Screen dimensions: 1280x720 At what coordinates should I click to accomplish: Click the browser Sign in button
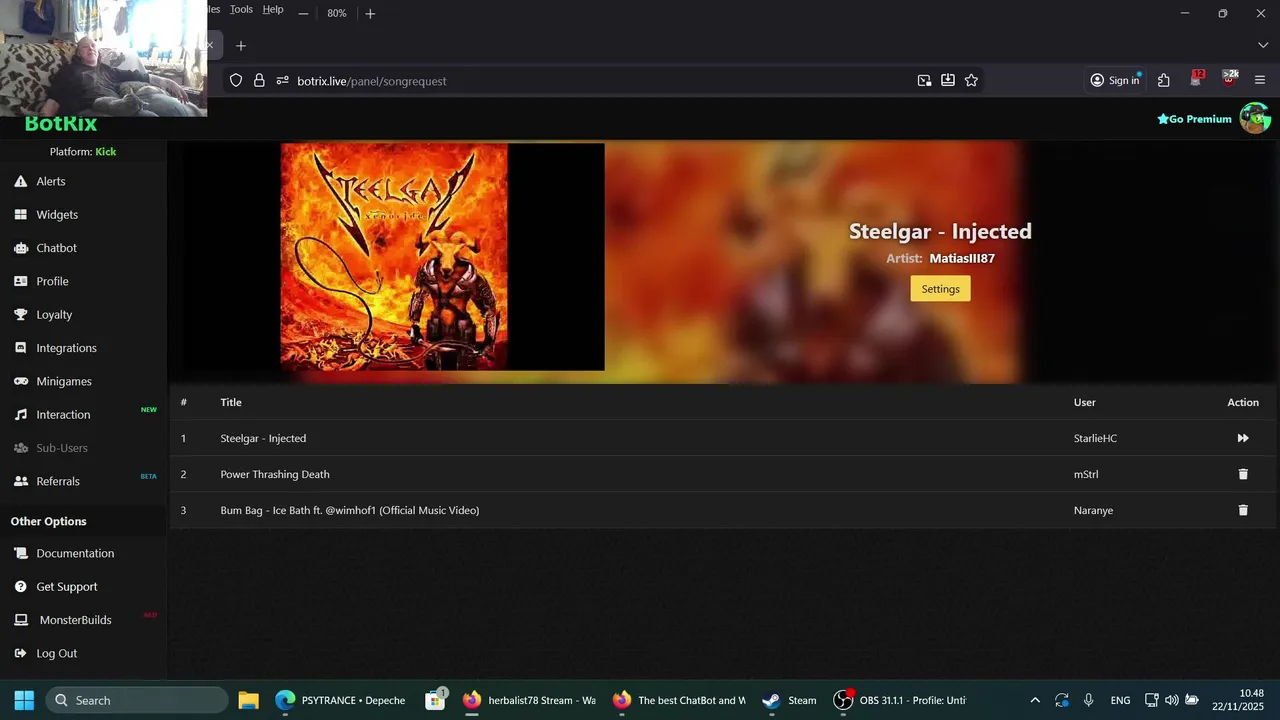point(1115,81)
